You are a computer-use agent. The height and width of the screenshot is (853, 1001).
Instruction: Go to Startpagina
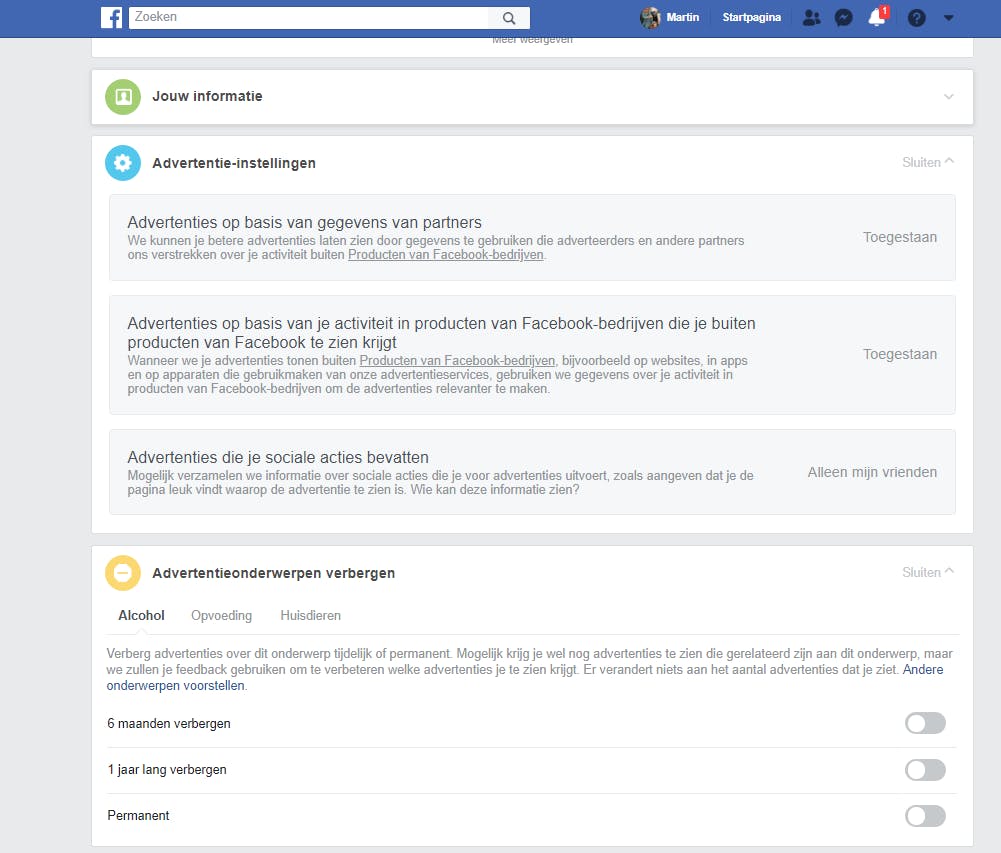coord(751,17)
